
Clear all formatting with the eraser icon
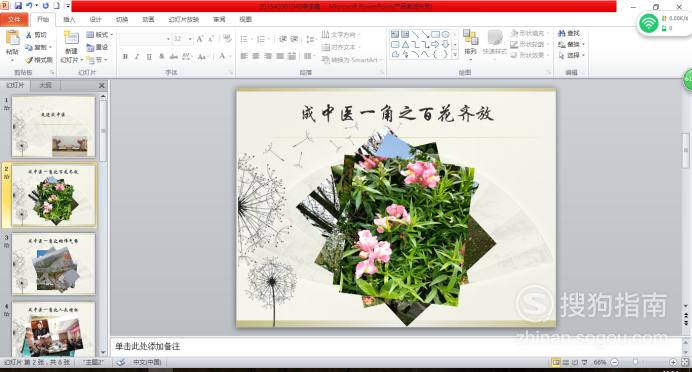pos(228,39)
